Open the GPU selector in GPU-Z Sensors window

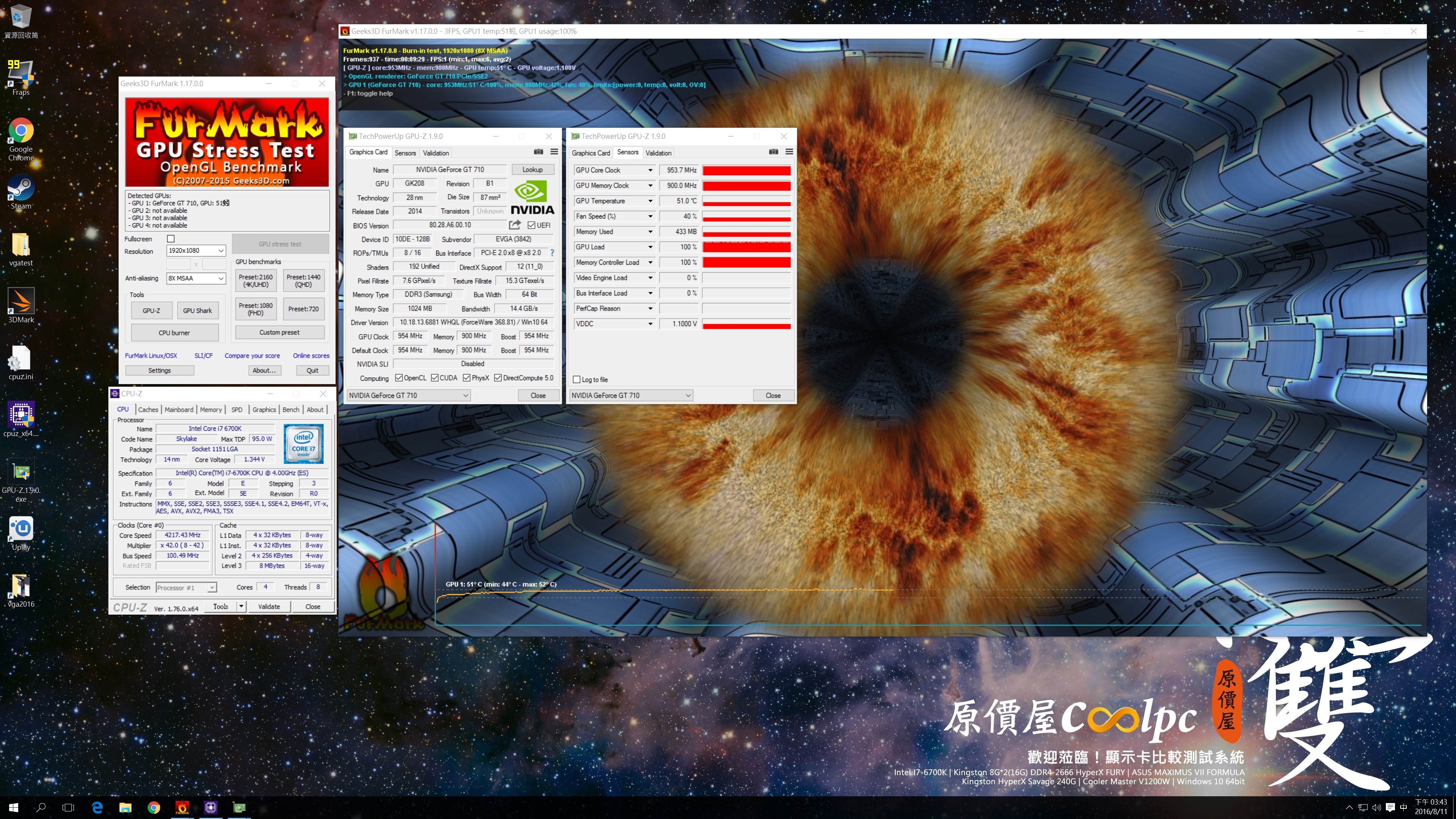coord(631,395)
